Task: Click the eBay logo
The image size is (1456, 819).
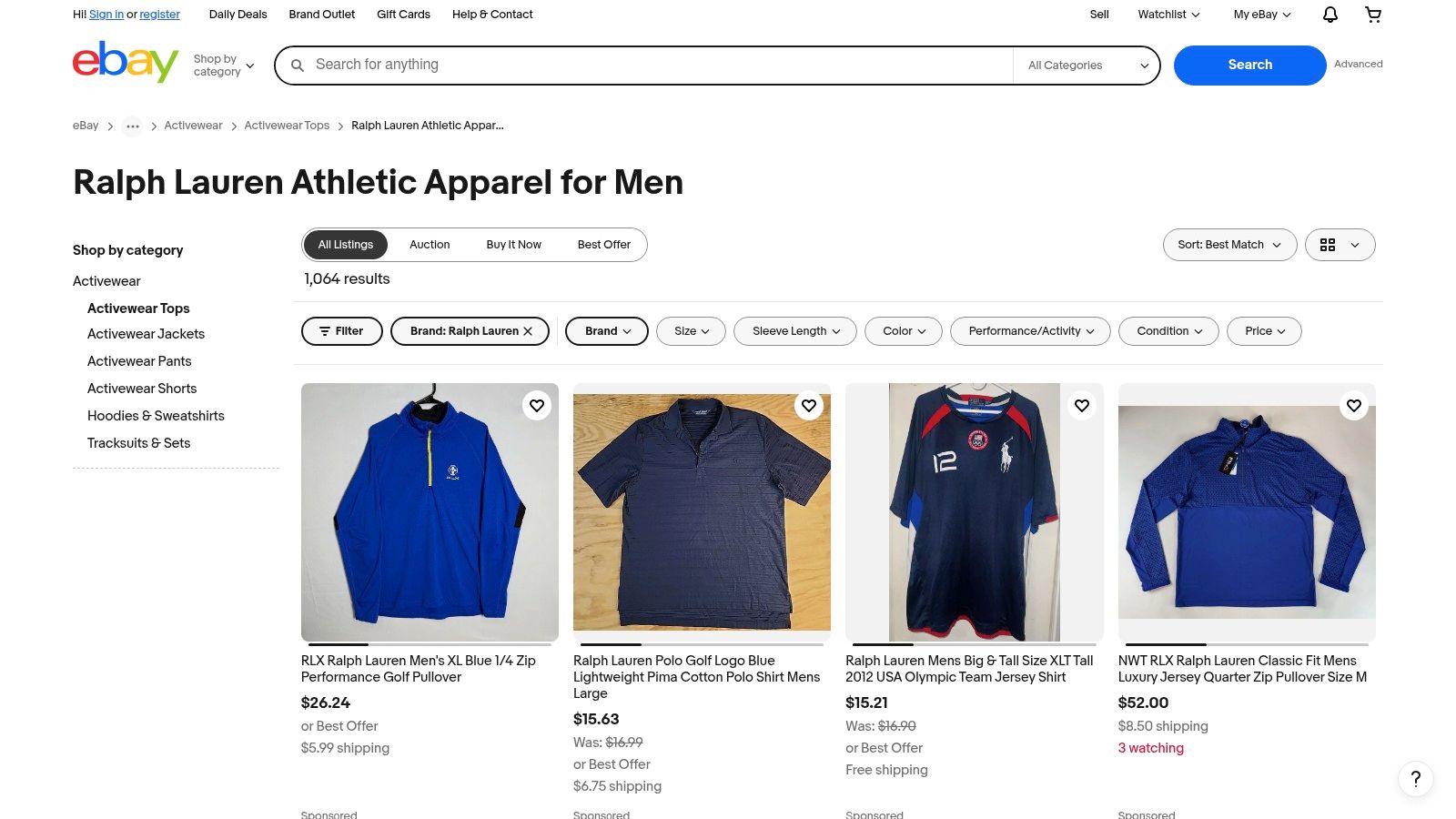Action: point(126,63)
